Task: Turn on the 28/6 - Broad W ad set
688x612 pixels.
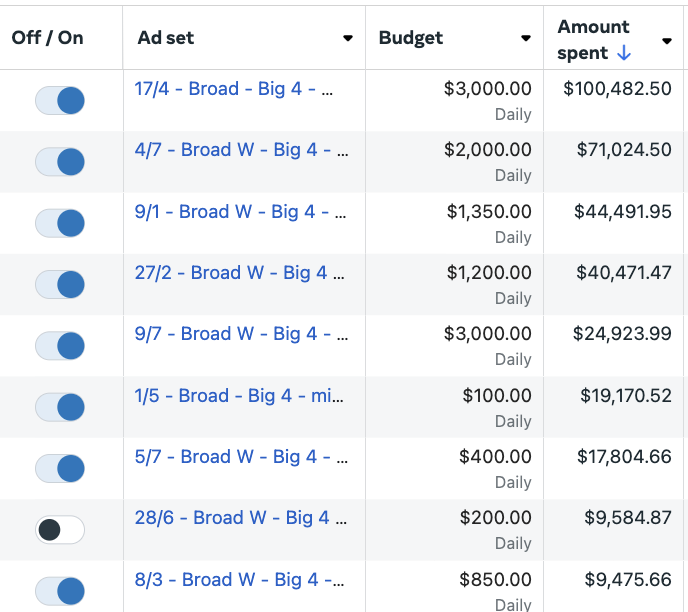Action: tap(60, 530)
